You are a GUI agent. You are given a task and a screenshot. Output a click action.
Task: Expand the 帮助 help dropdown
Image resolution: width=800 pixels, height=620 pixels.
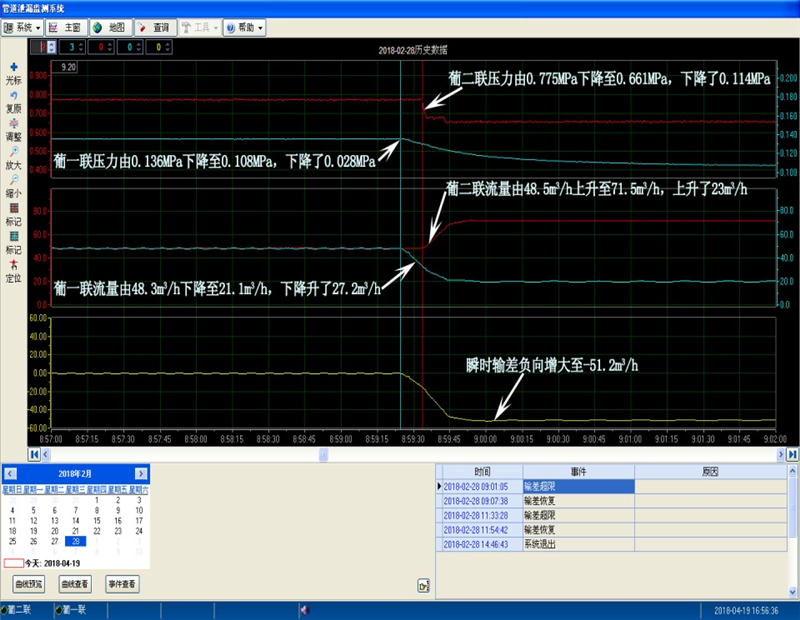(245, 28)
